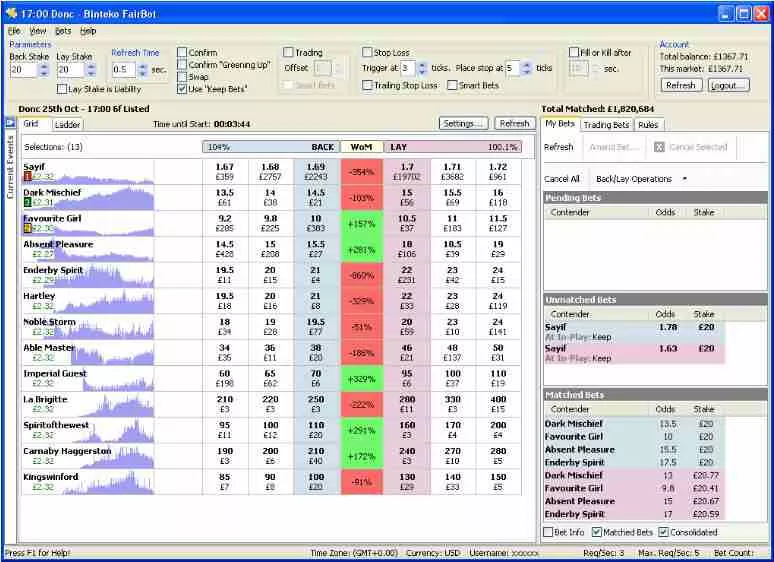Click Lay Stake spinner arrows
The width and height of the screenshot is (774, 562).
pyautogui.click(x=91, y=70)
